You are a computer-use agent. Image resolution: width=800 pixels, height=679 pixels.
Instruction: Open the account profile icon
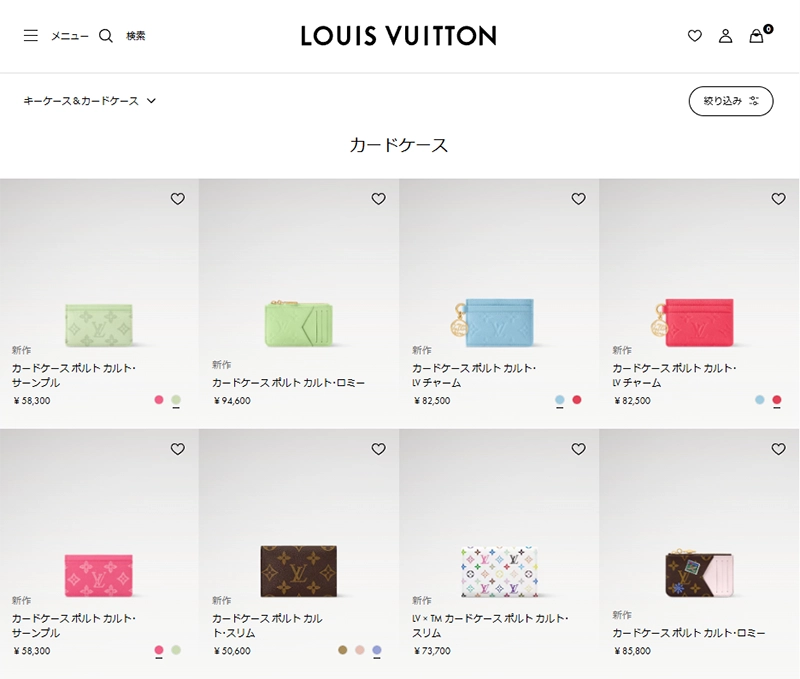click(x=726, y=36)
